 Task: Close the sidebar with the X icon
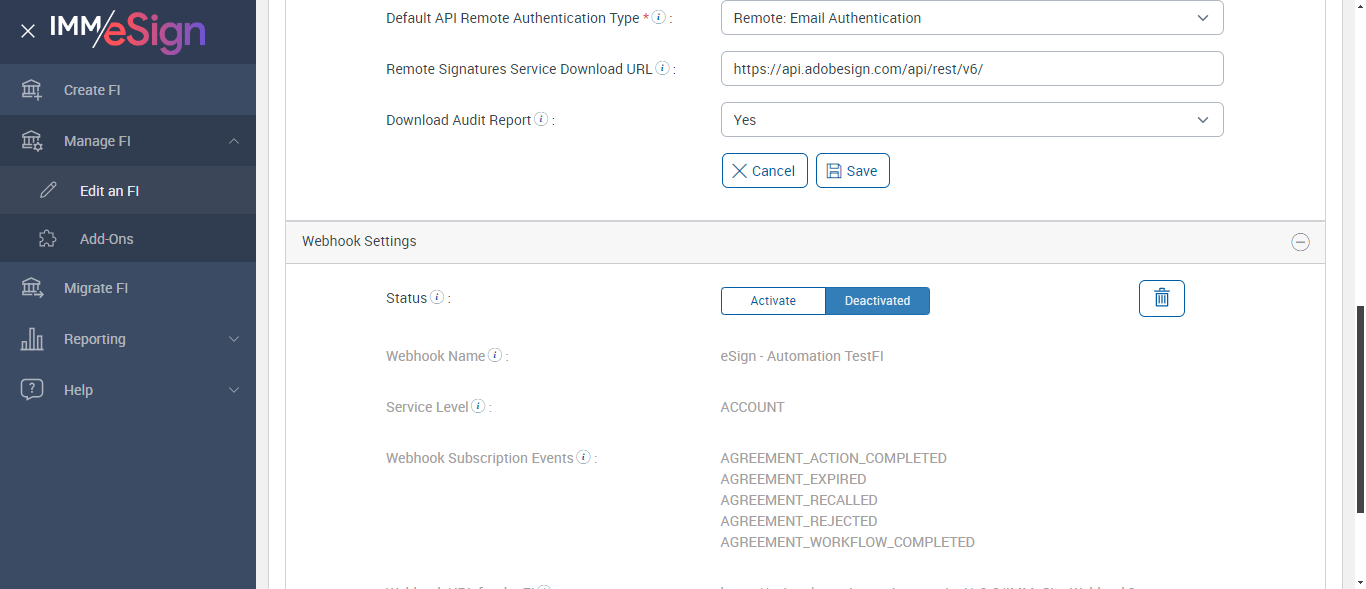[x=28, y=31]
